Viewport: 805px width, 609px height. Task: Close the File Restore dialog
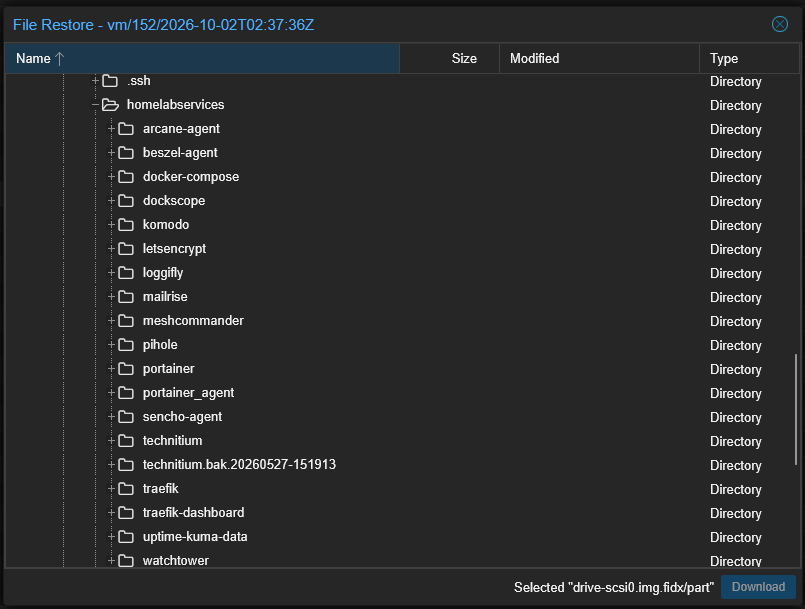tap(779, 24)
